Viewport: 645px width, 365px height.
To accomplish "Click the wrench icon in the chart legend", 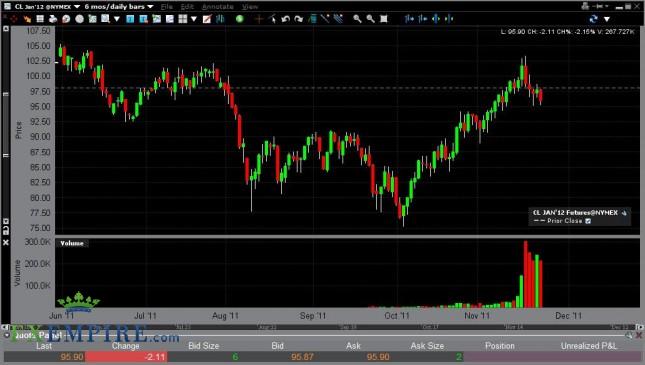I will coord(624,213).
